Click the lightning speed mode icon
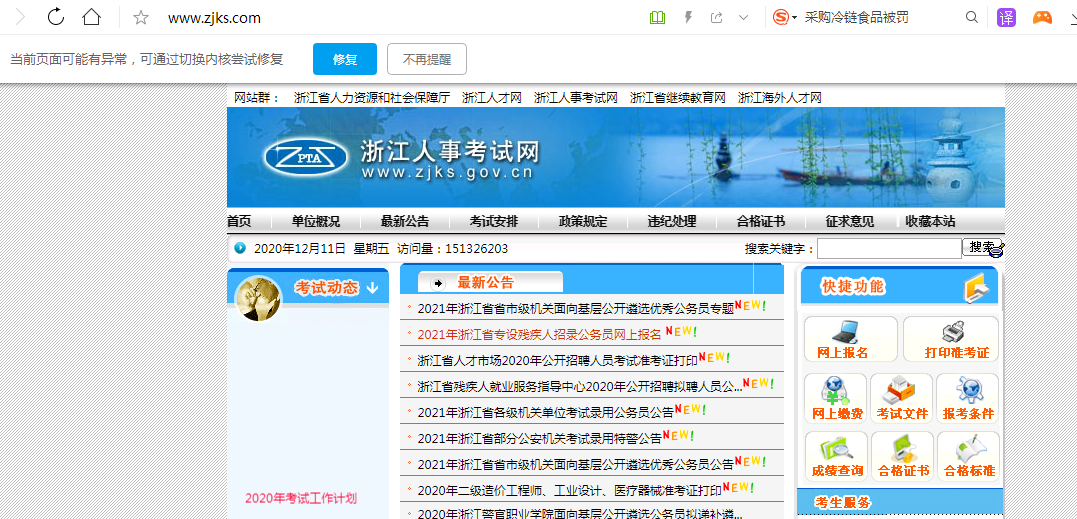The image size is (1077, 519). coord(688,18)
